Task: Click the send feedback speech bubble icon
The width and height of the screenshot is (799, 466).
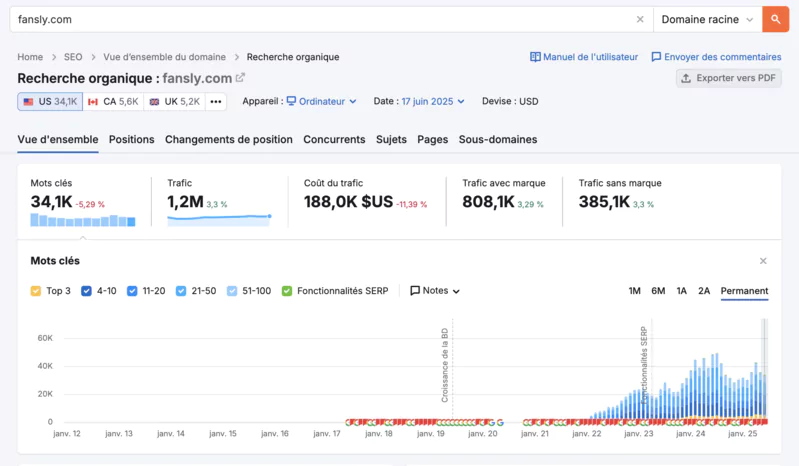Action: click(656, 57)
